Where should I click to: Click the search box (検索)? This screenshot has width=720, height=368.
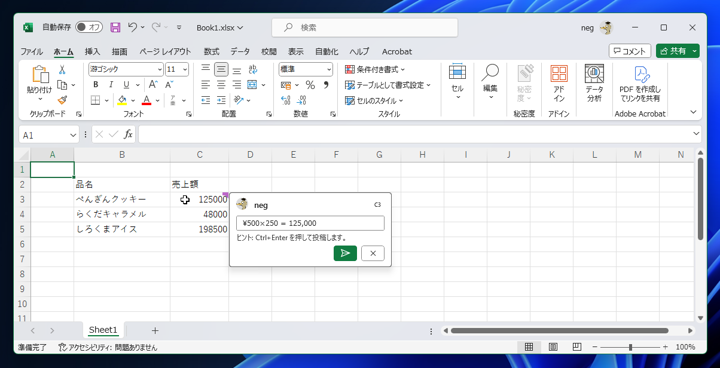(365, 28)
